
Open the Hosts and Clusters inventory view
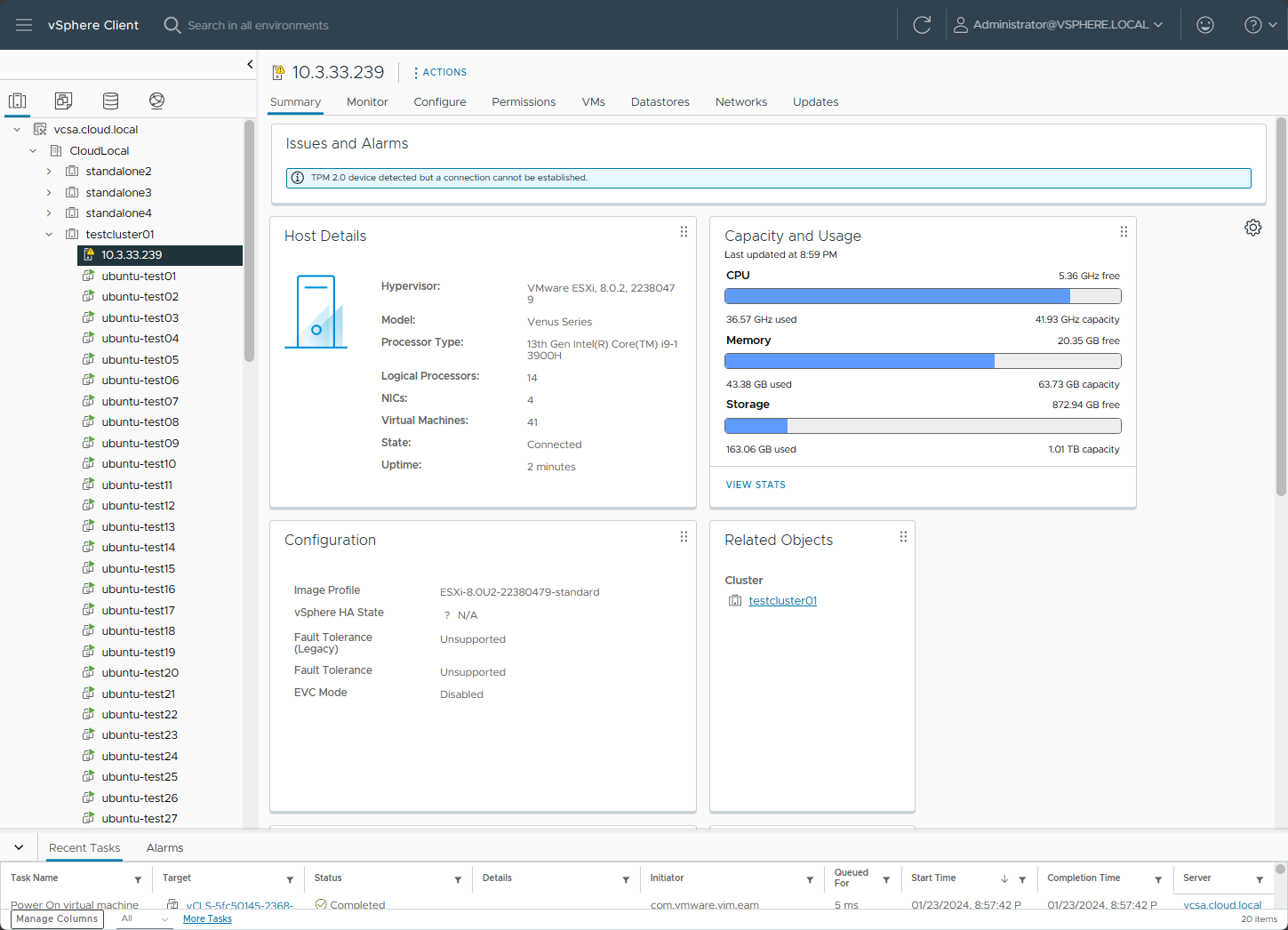click(18, 100)
